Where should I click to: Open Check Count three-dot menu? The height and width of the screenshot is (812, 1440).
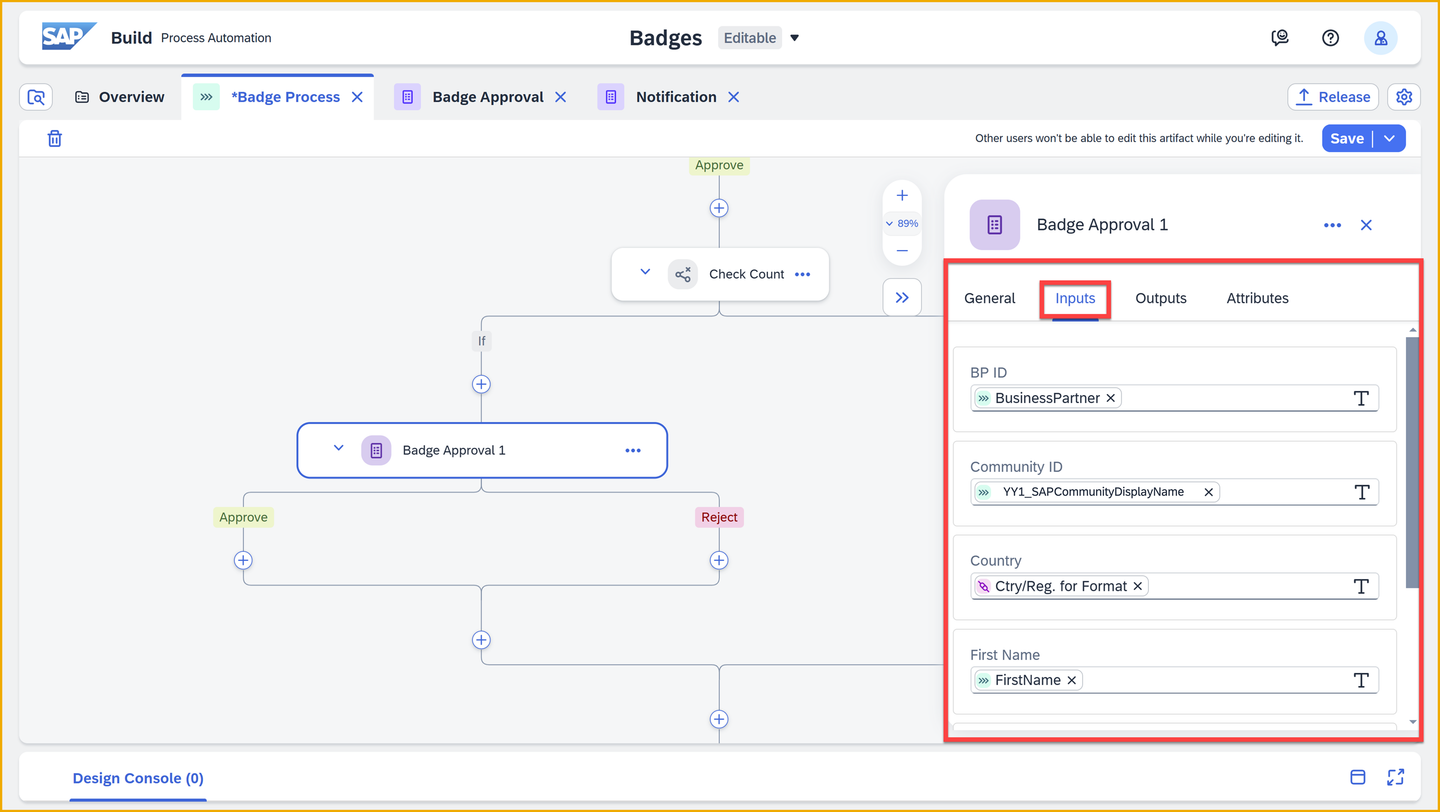click(803, 274)
